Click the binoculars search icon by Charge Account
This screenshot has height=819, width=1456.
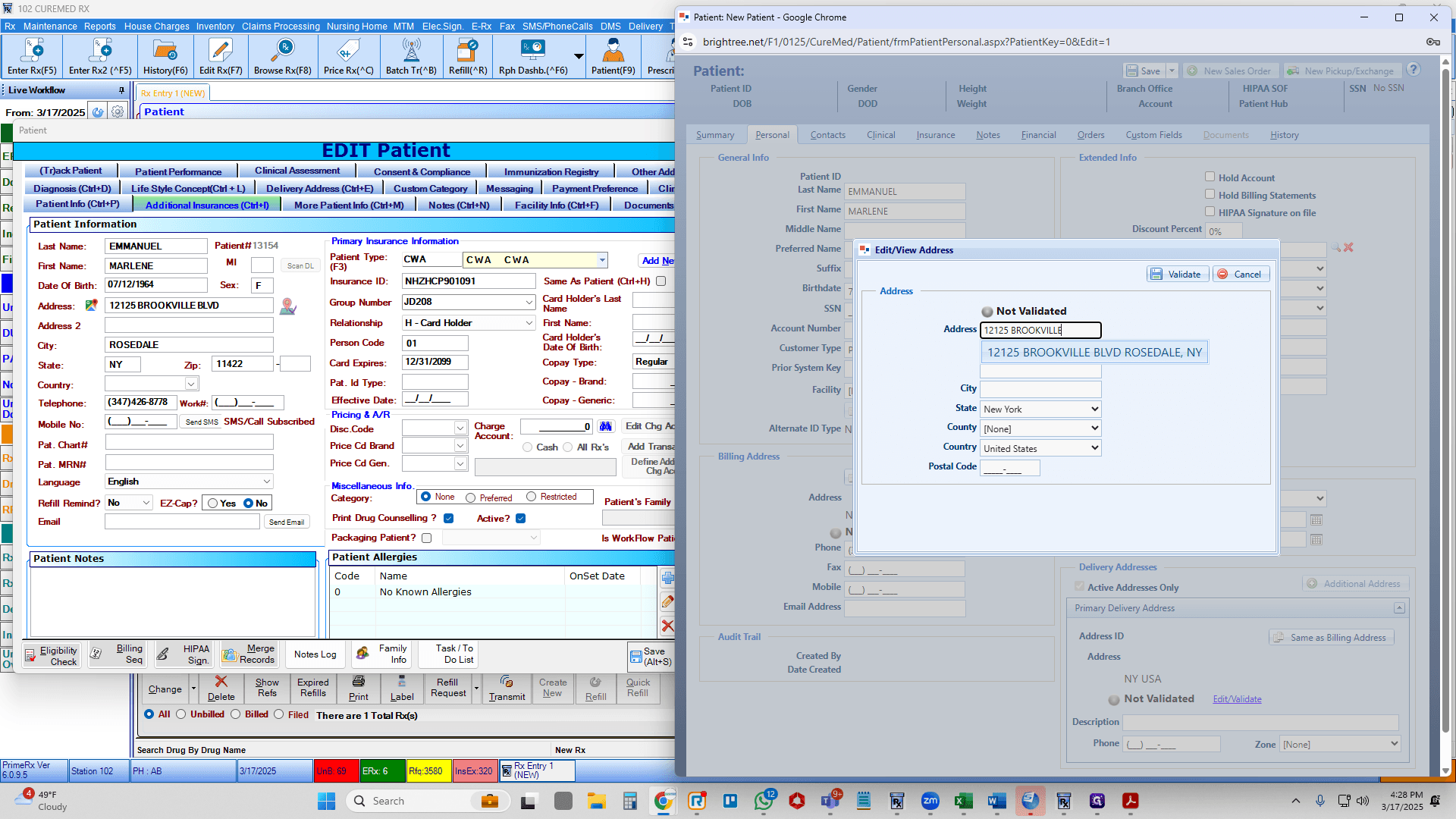click(x=605, y=426)
